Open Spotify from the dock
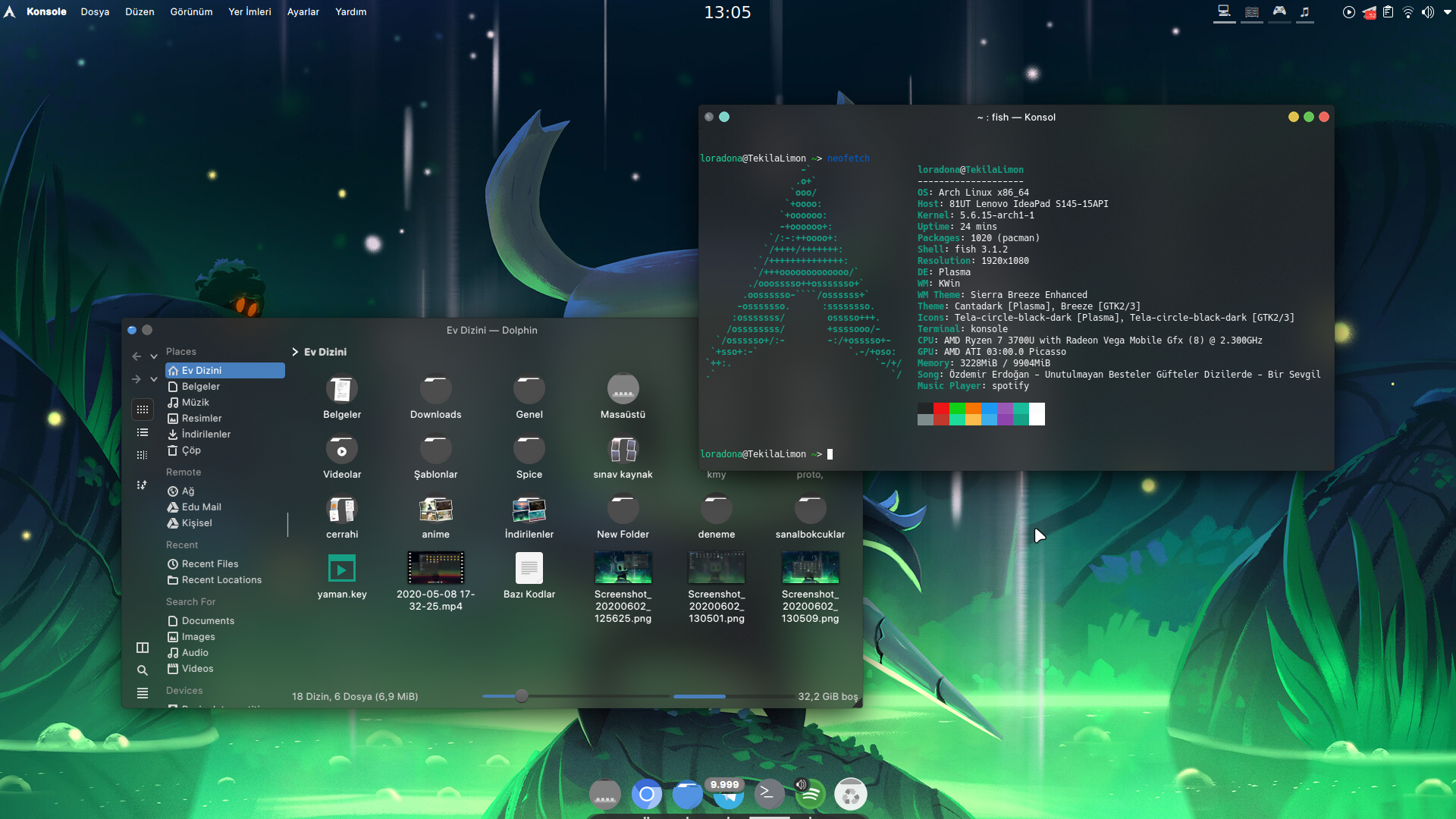 [x=810, y=794]
